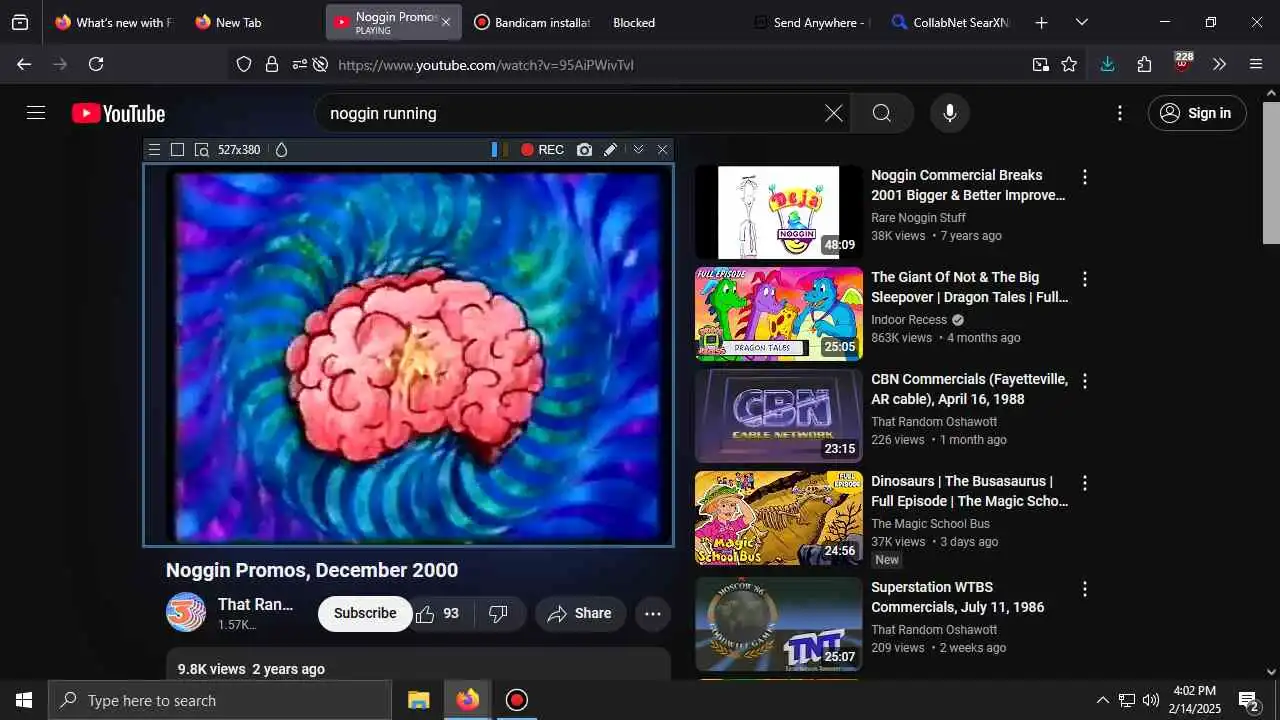
Task: Close the Noggin Promos browser tab
Action: coord(446,22)
